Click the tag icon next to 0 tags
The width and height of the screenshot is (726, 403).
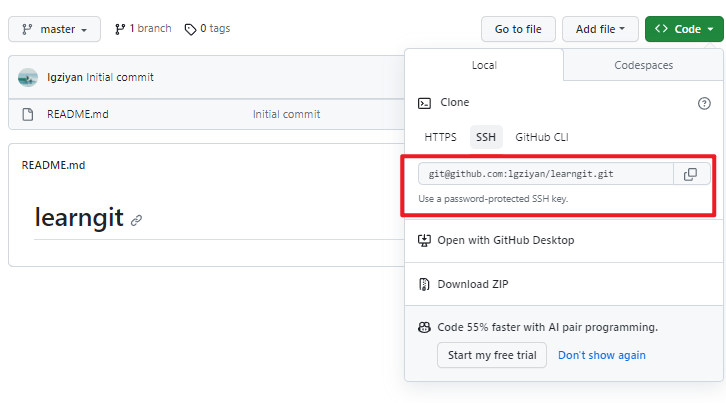click(190, 29)
